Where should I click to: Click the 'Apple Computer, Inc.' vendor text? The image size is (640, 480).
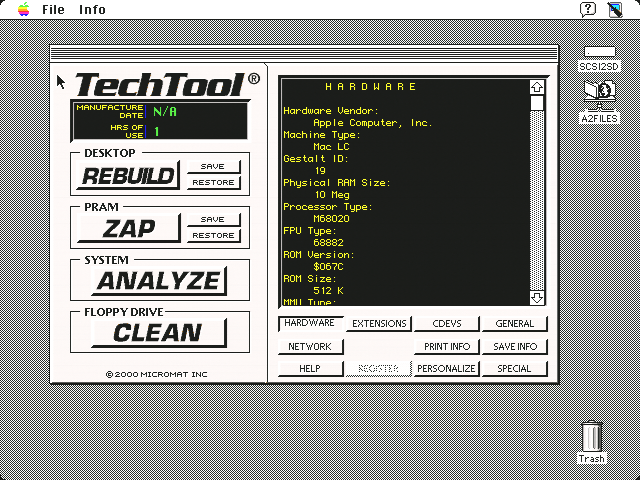pos(373,123)
